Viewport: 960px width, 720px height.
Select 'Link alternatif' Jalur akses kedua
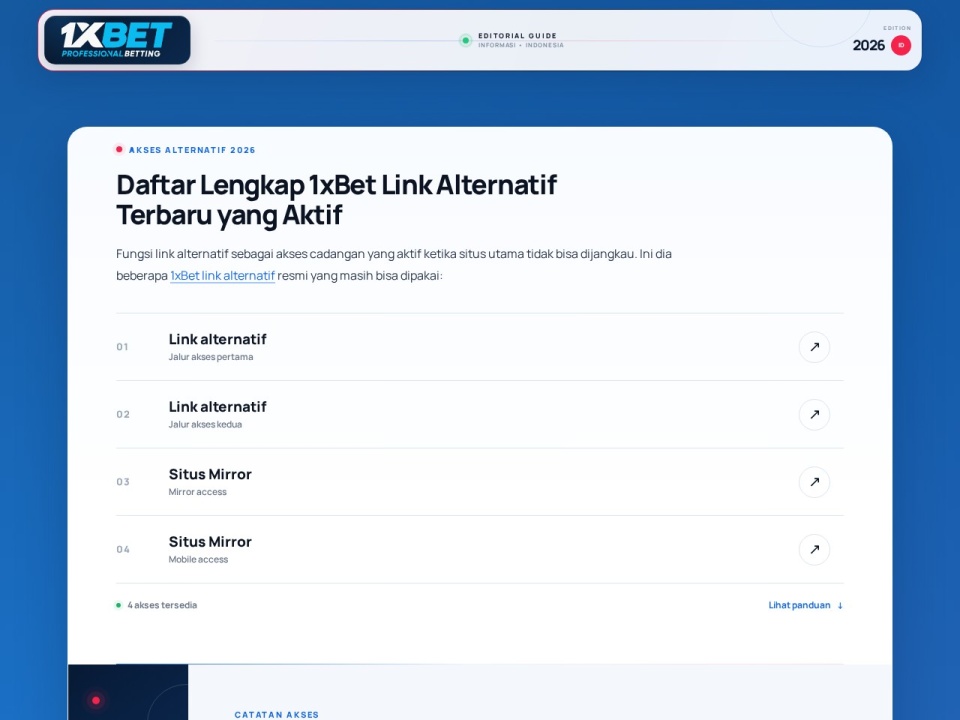click(479, 414)
